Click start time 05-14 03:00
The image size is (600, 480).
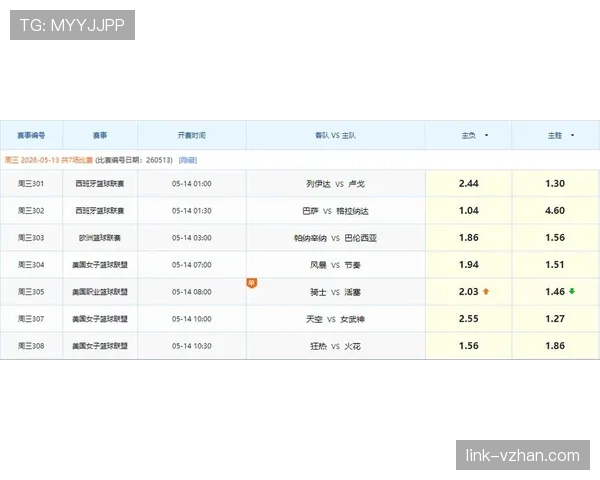(192, 238)
